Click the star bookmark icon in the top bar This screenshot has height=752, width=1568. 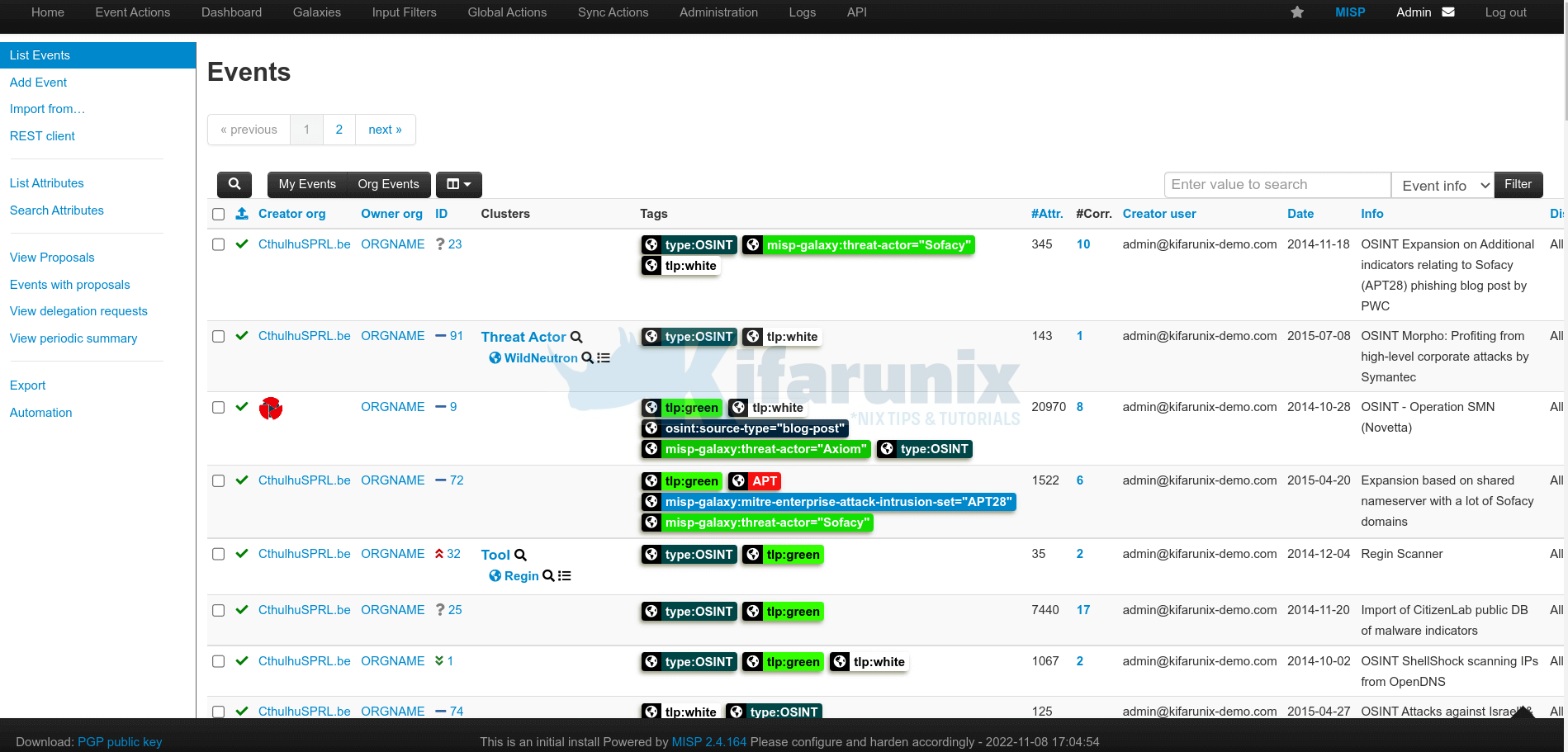point(1297,12)
